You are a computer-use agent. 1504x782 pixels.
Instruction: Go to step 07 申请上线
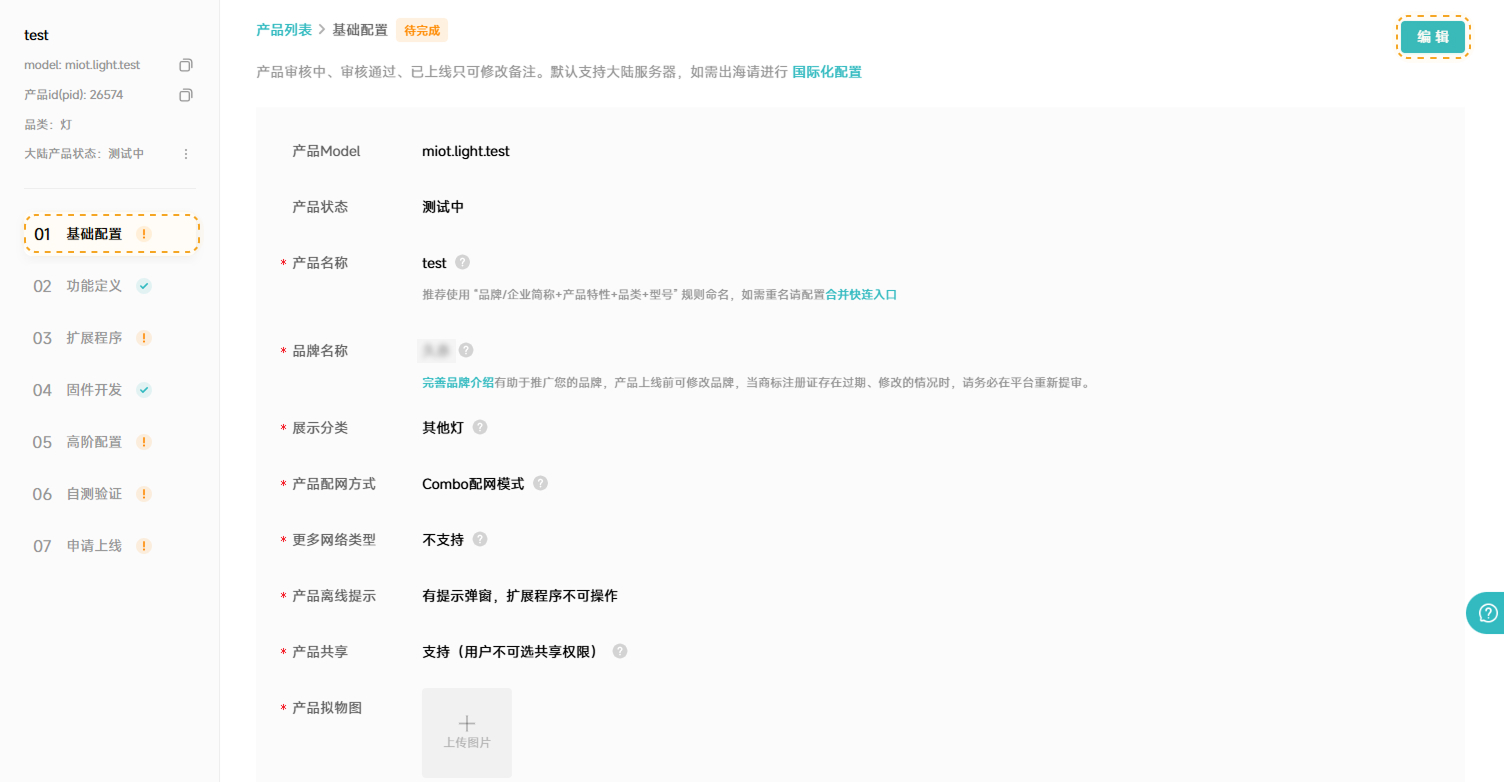[91, 545]
